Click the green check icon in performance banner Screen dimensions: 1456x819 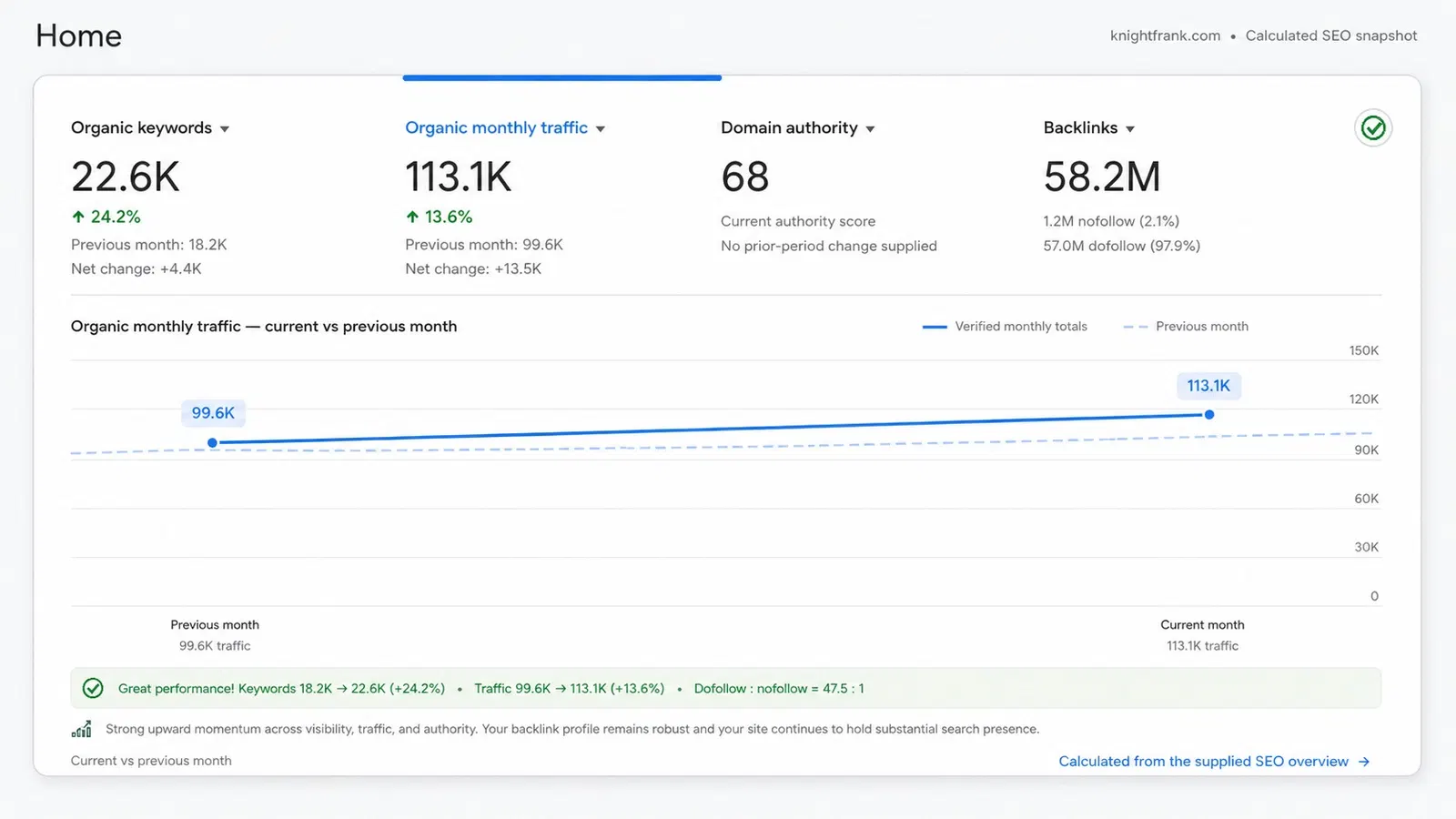click(x=93, y=689)
